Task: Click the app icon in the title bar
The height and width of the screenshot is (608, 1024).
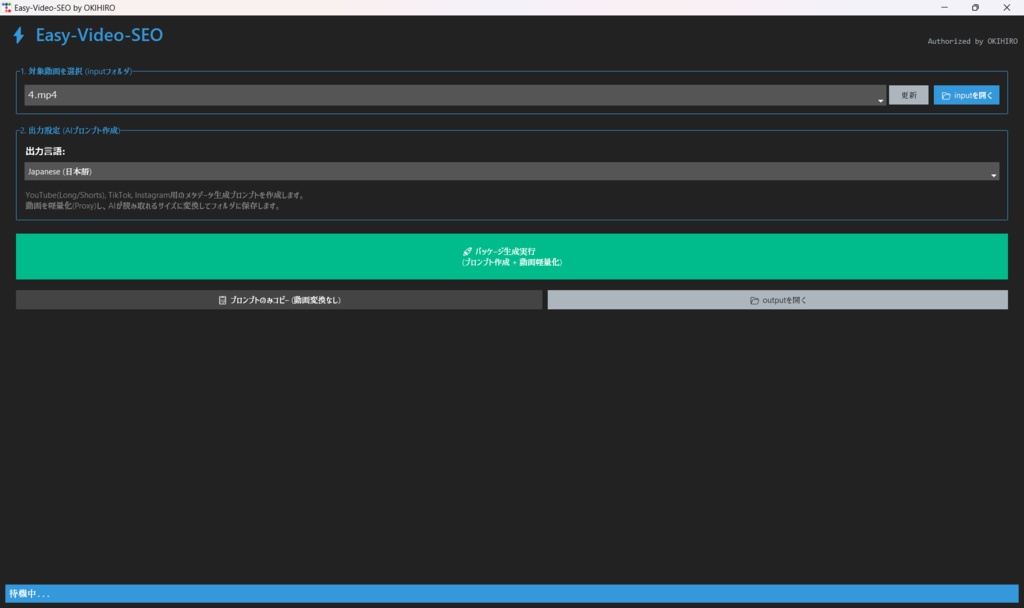Action: (x=7, y=8)
